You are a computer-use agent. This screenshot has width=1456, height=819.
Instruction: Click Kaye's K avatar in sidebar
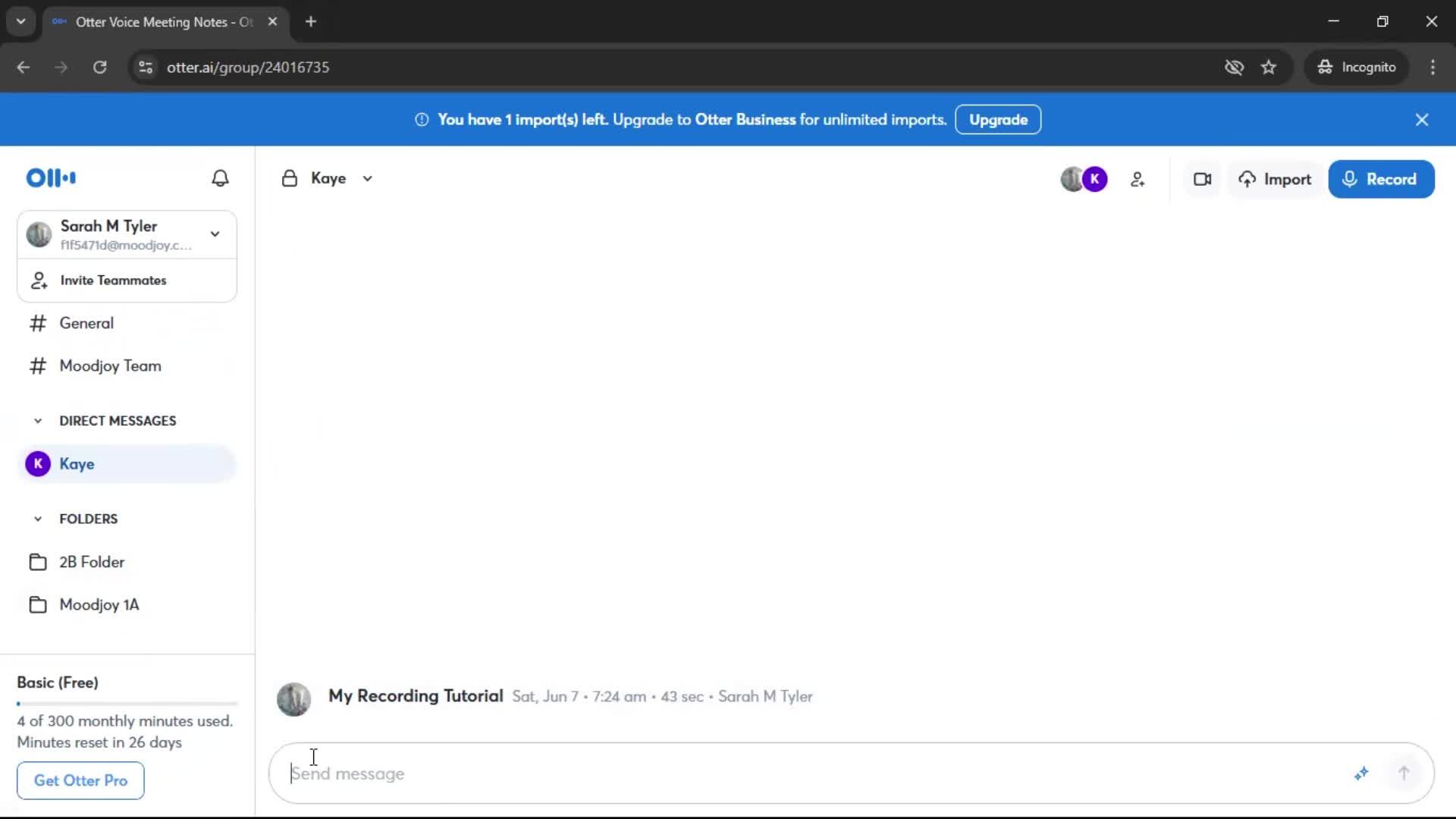[x=38, y=464]
